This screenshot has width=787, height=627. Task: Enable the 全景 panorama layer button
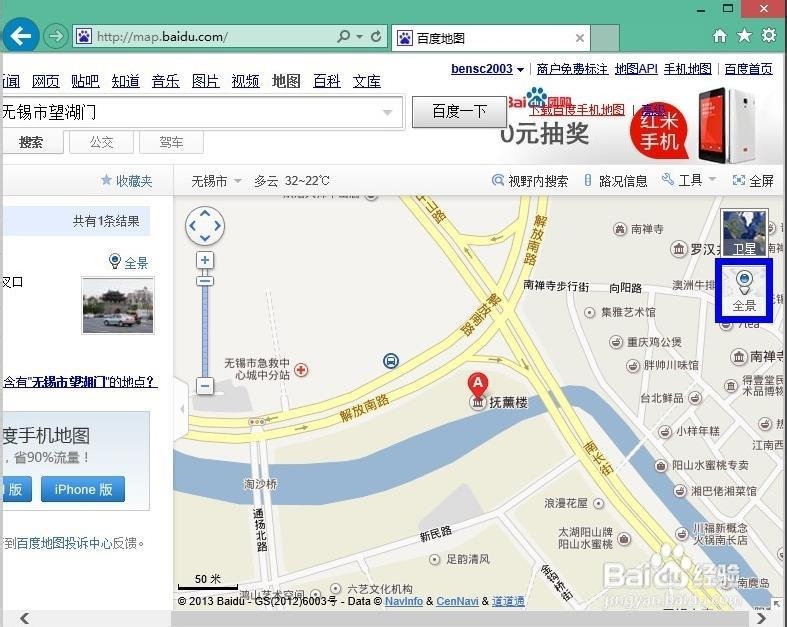point(744,290)
